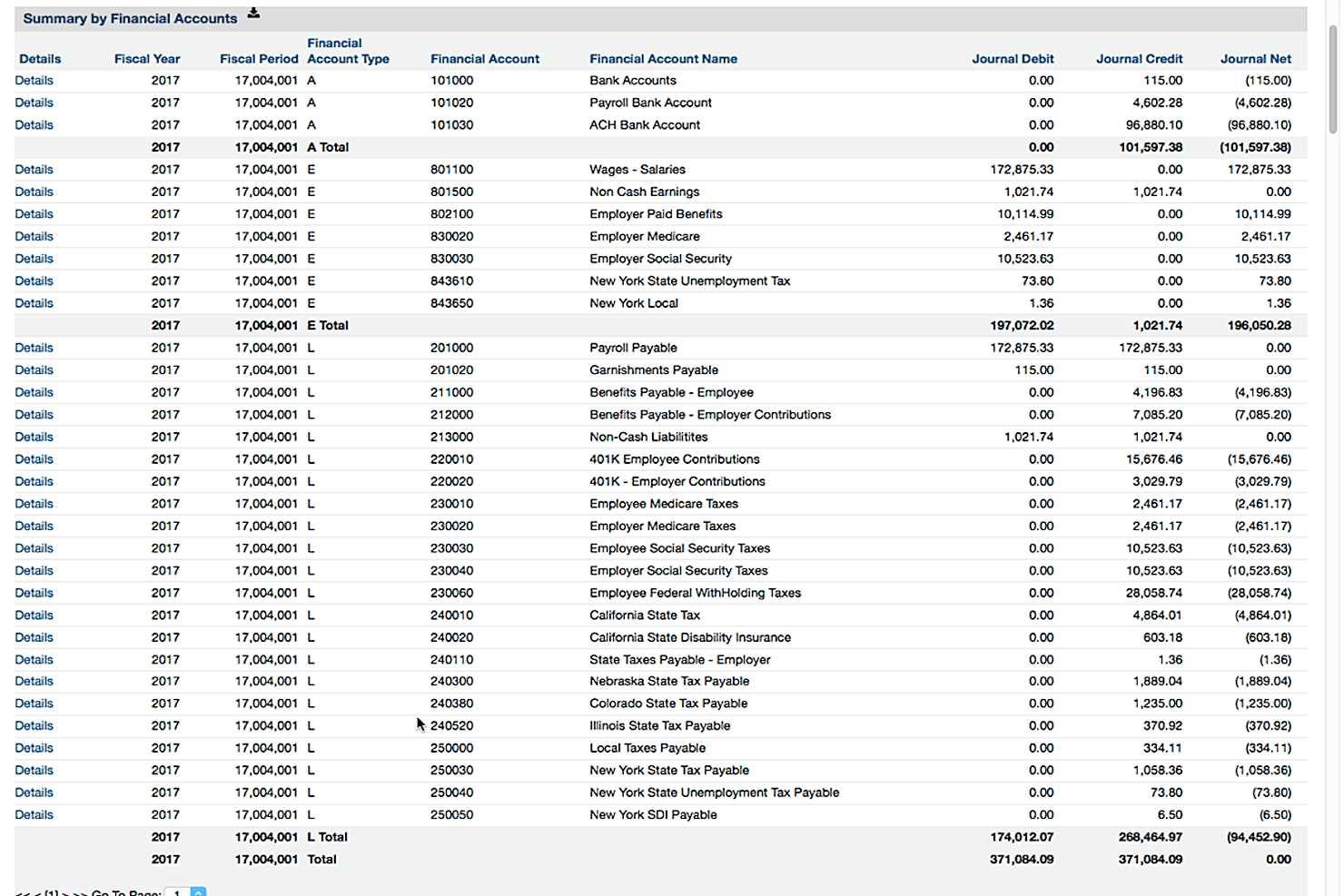Click the vertical scrollbar on the right
Image resolution: width=1344 pixels, height=896 pixels.
pos(1333,82)
